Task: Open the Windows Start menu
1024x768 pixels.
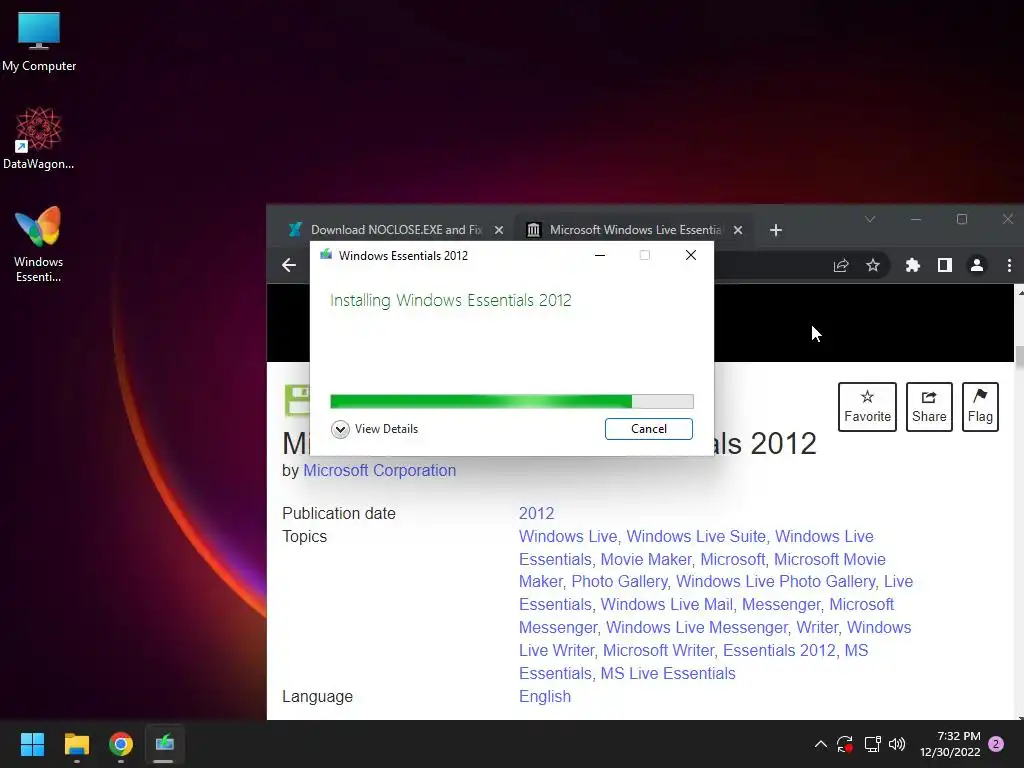Action: pos(32,744)
